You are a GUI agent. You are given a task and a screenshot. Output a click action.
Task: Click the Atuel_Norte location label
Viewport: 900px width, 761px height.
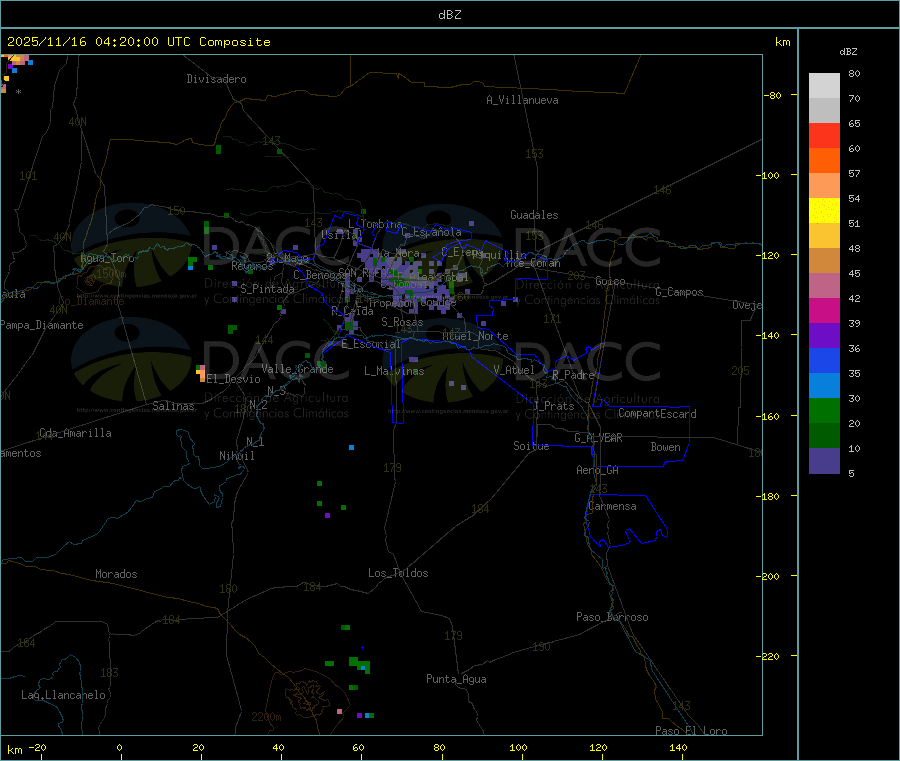point(475,336)
